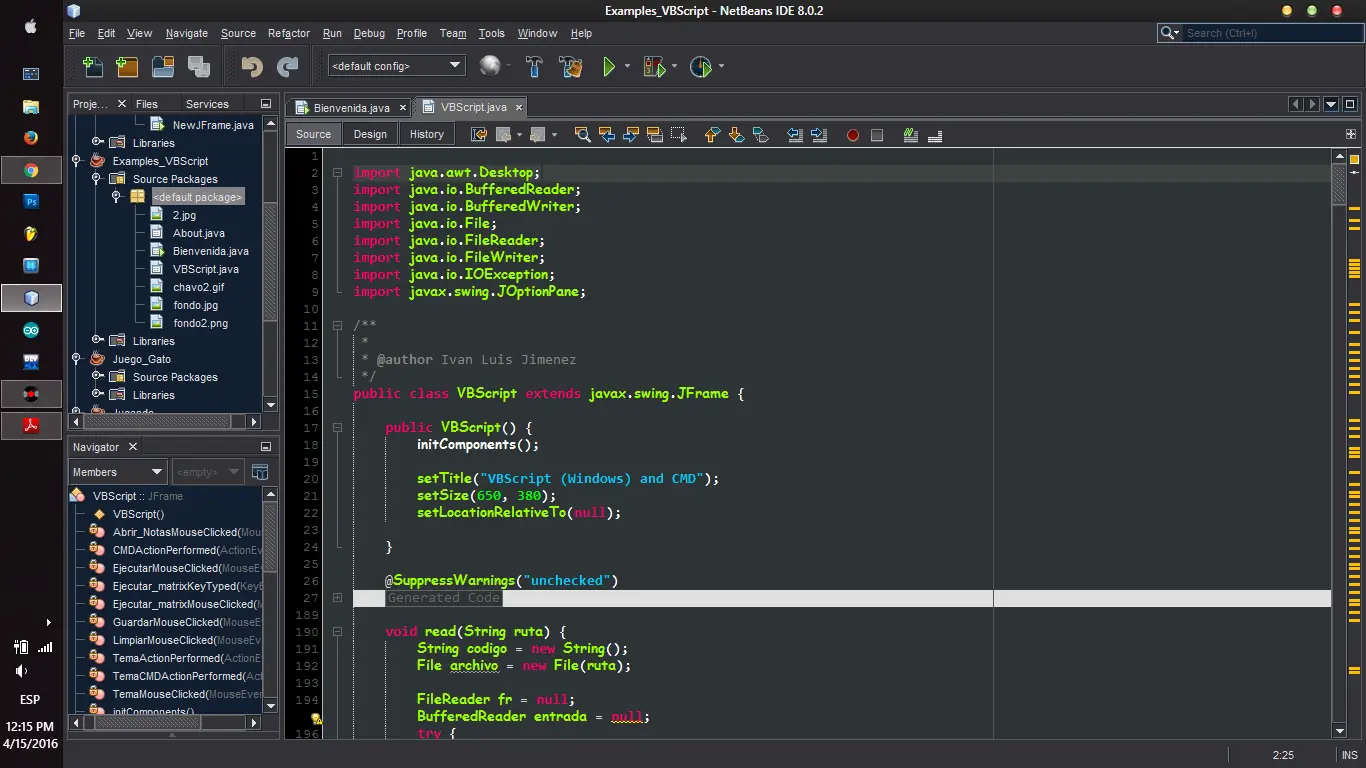Image resolution: width=1366 pixels, height=768 pixels.
Task: Click the Comment lines icon
Action: click(910, 134)
